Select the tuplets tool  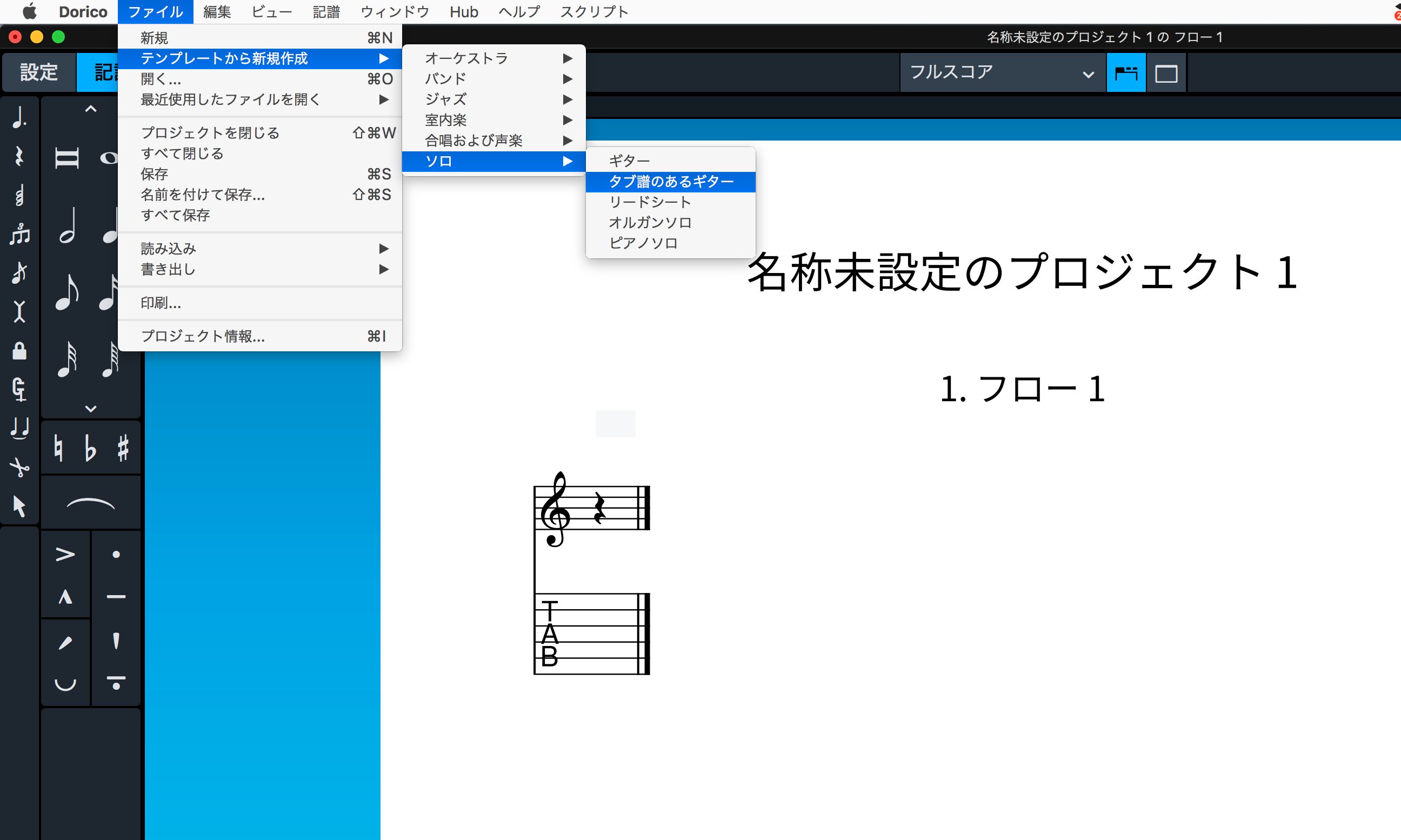[x=19, y=234]
